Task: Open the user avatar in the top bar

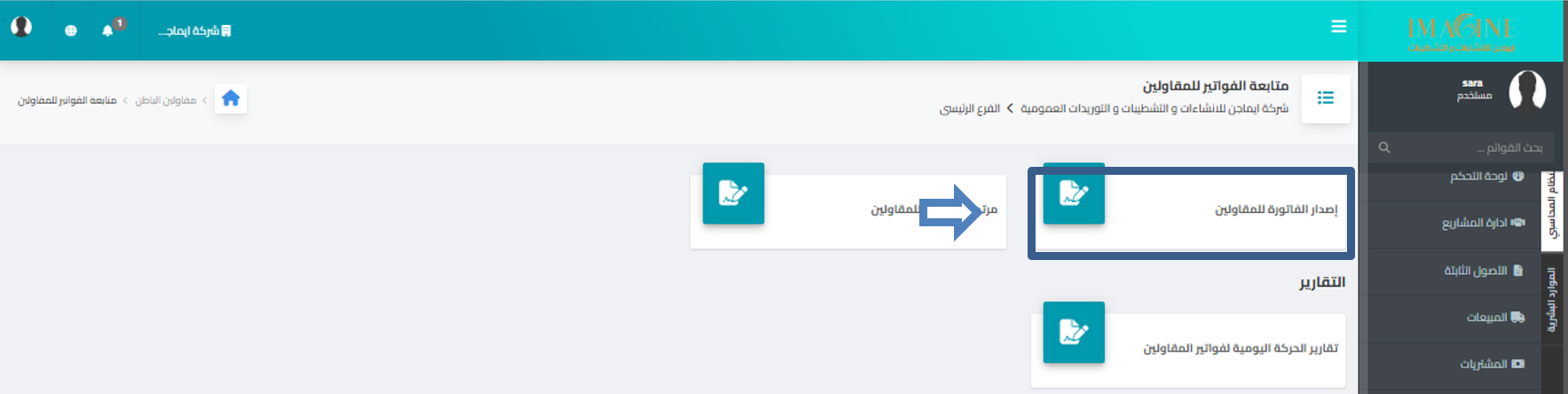Action: tap(21, 27)
